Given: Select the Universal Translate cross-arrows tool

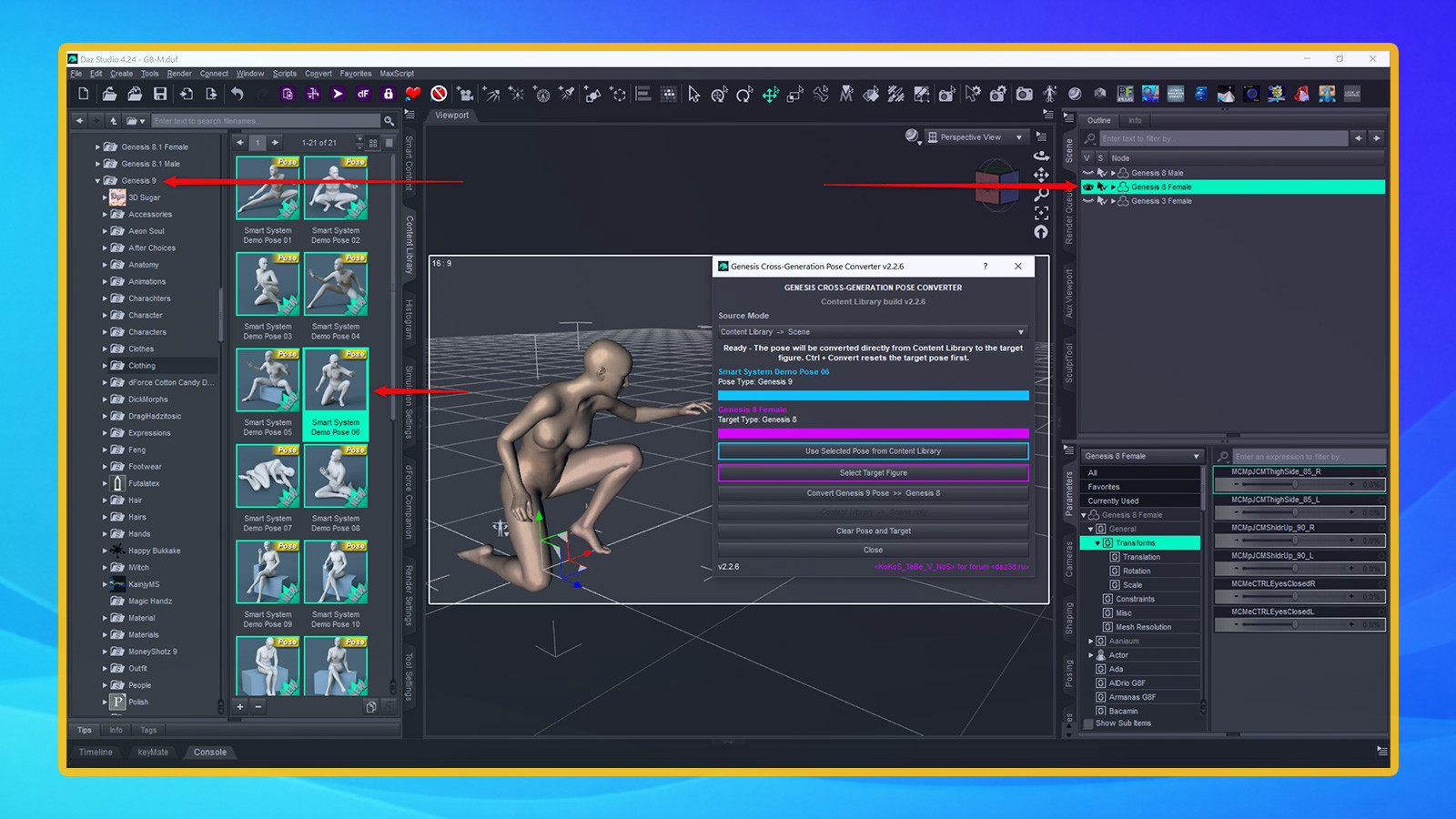Looking at the screenshot, I should pos(771,94).
